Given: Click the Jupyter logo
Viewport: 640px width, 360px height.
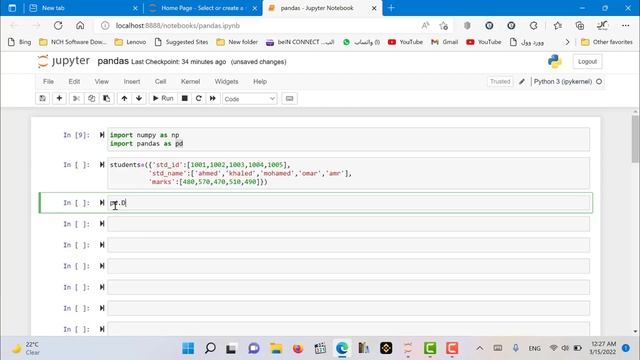Looking at the screenshot, I should (64, 61).
